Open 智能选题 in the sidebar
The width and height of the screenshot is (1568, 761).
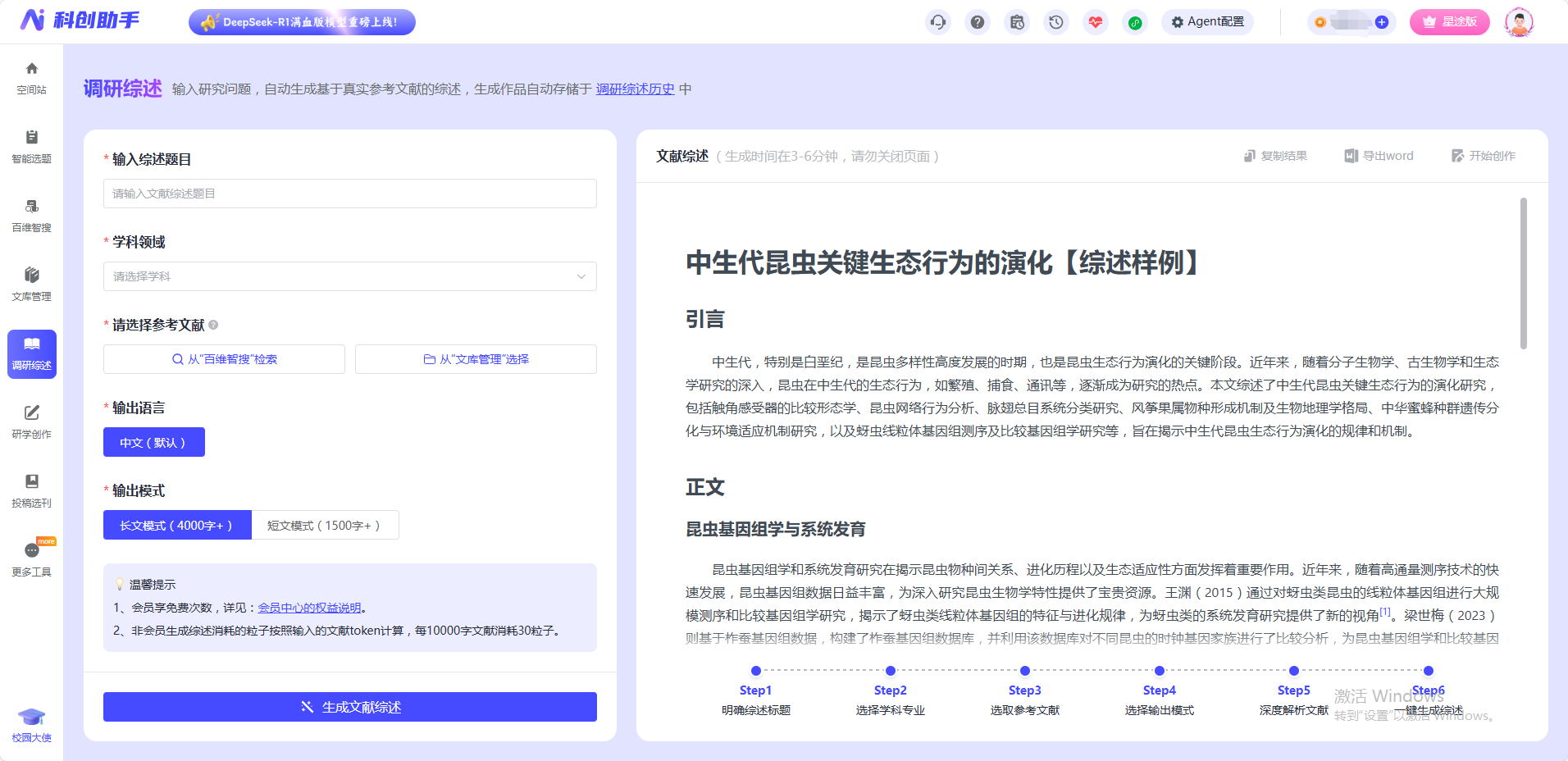(x=32, y=147)
